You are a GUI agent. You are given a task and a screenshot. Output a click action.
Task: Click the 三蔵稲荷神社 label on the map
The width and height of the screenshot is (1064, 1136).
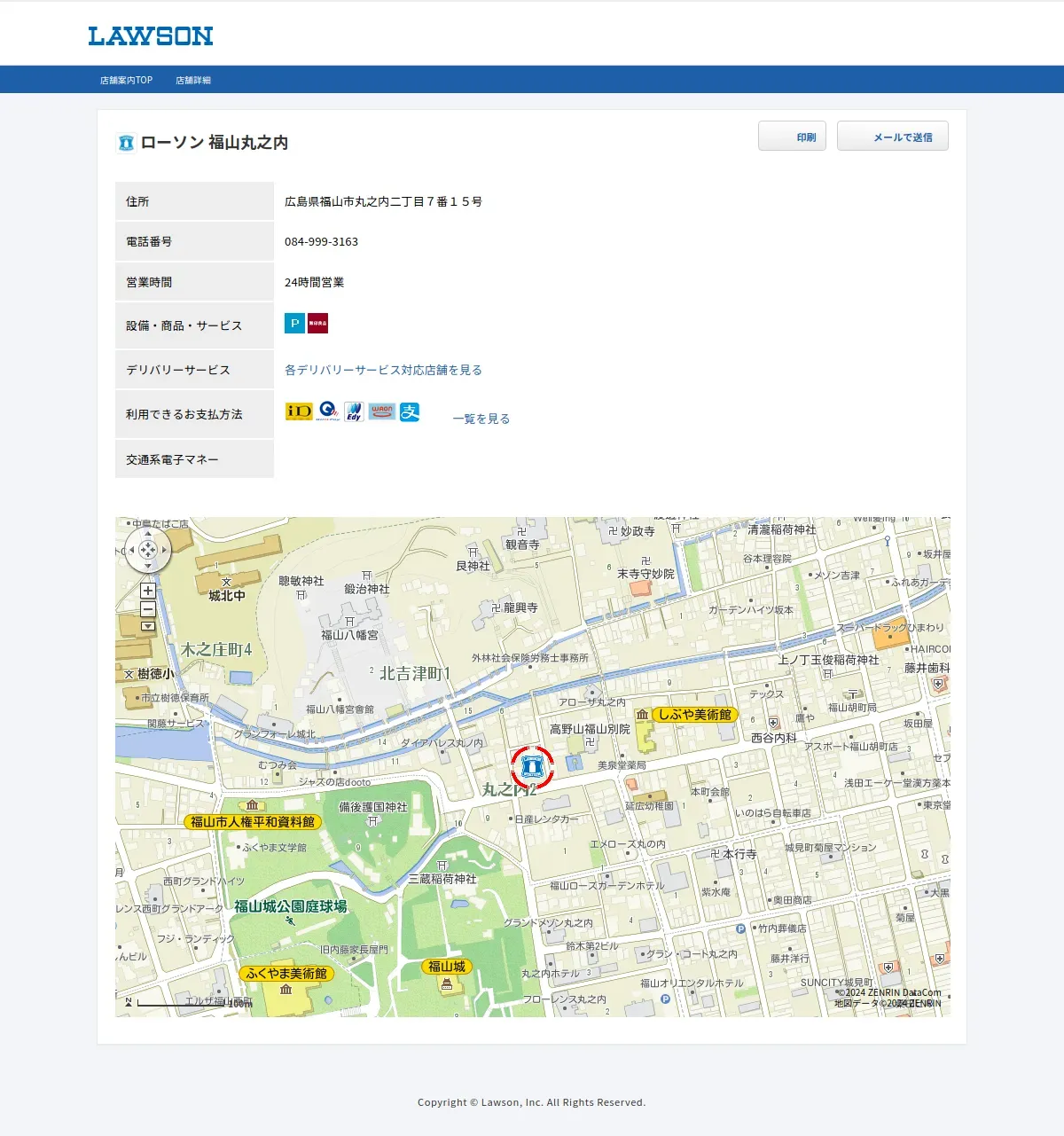pos(442,879)
